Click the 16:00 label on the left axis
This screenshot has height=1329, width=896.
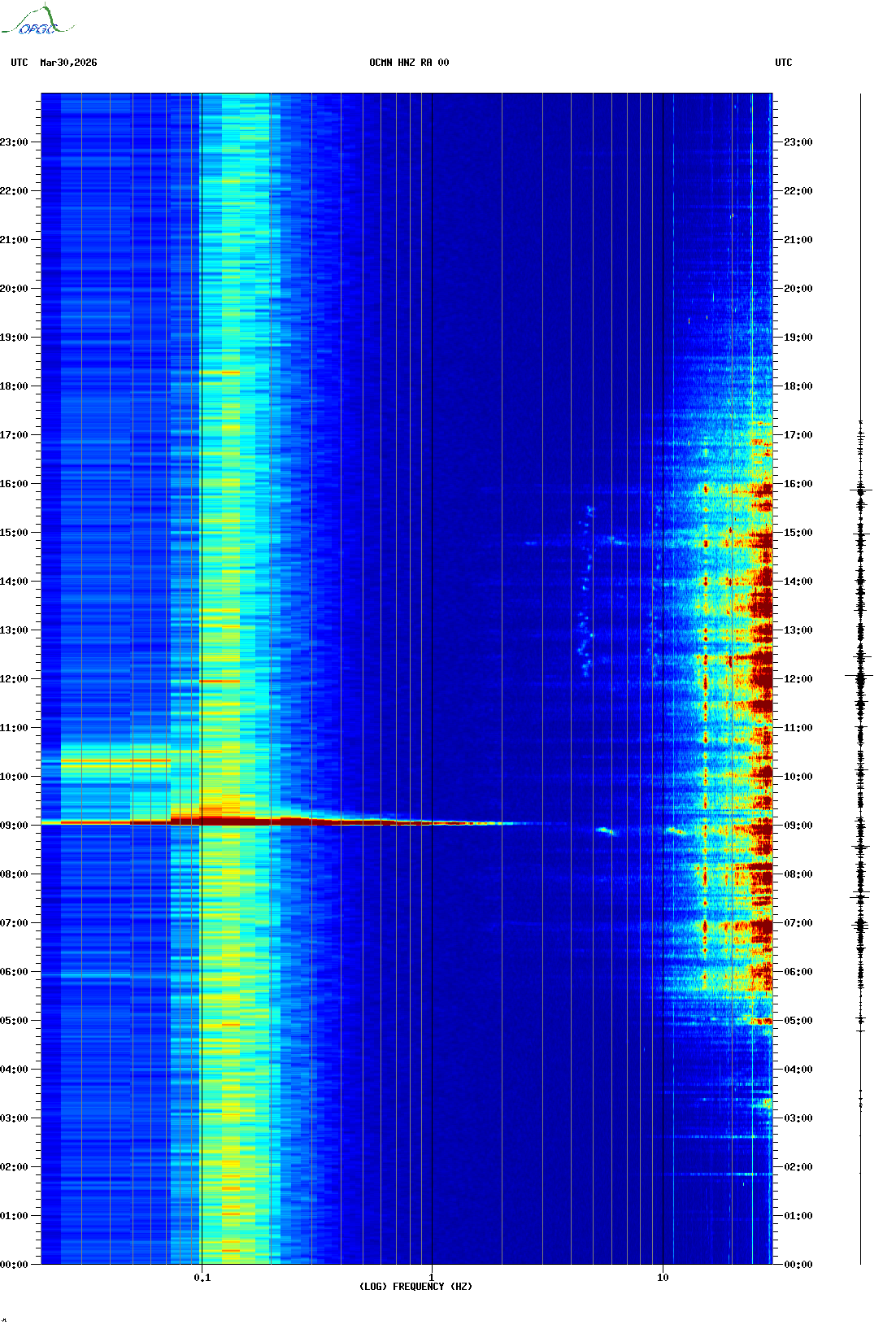point(14,484)
